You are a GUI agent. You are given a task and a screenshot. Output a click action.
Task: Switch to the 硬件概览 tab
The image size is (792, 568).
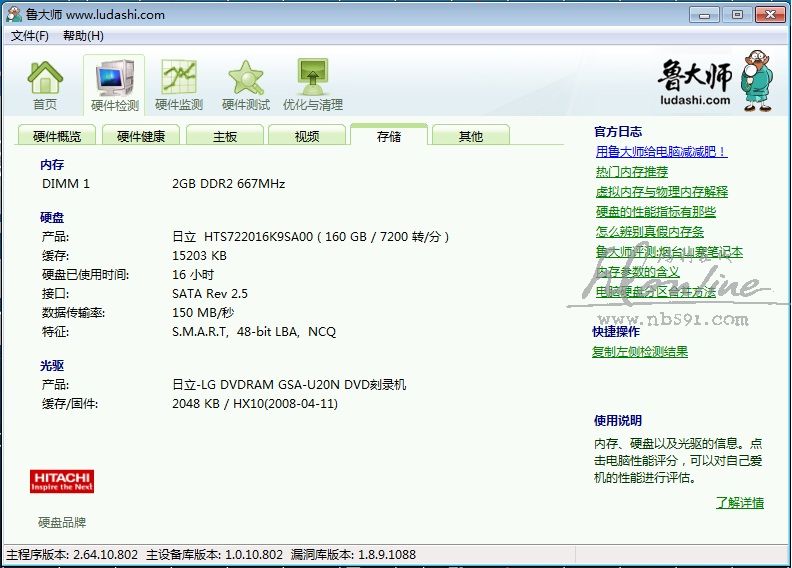pos(57,136)
